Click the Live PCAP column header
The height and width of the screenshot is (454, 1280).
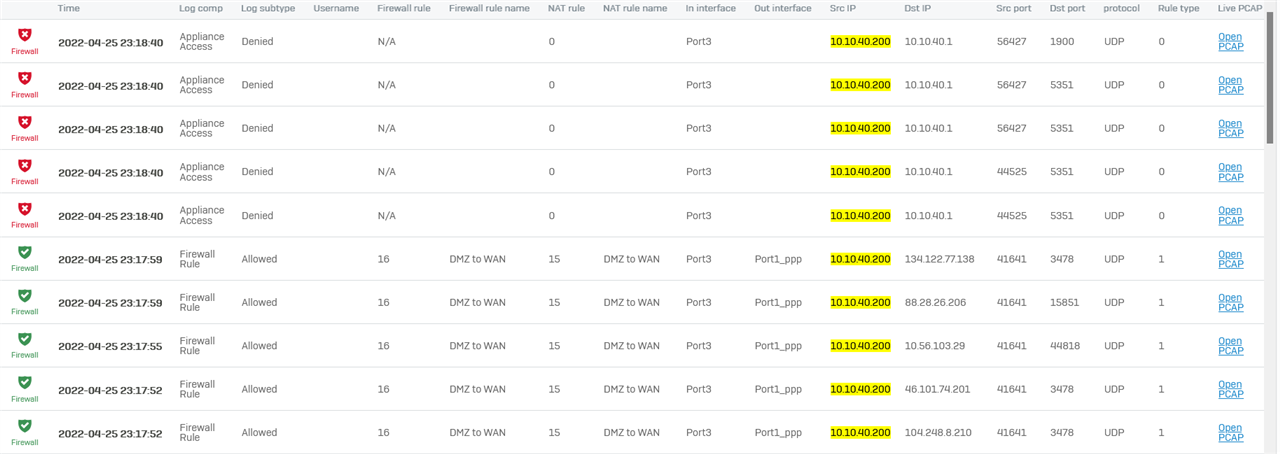[1240, 8]
